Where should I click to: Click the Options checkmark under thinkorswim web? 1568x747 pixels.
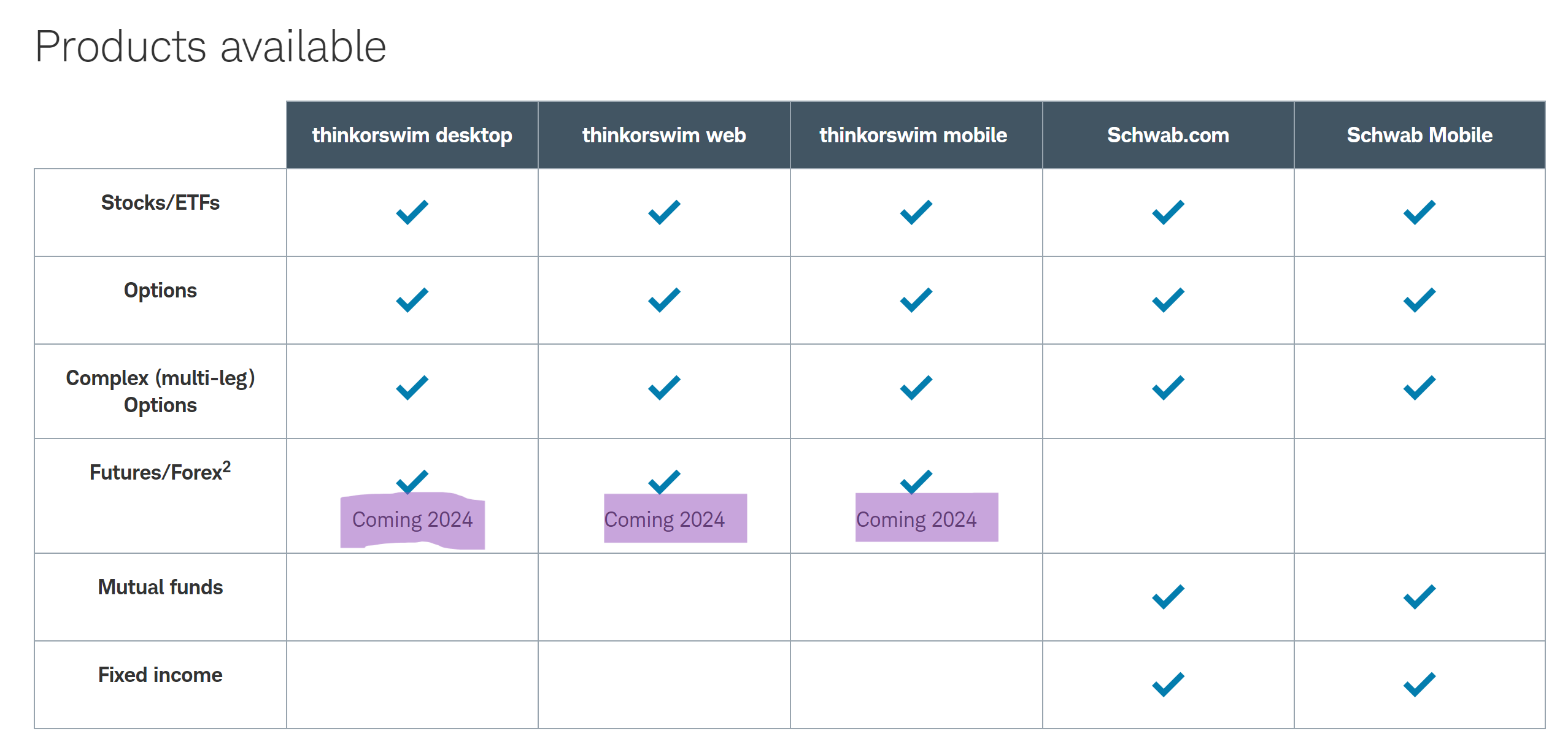coord(664,300)
